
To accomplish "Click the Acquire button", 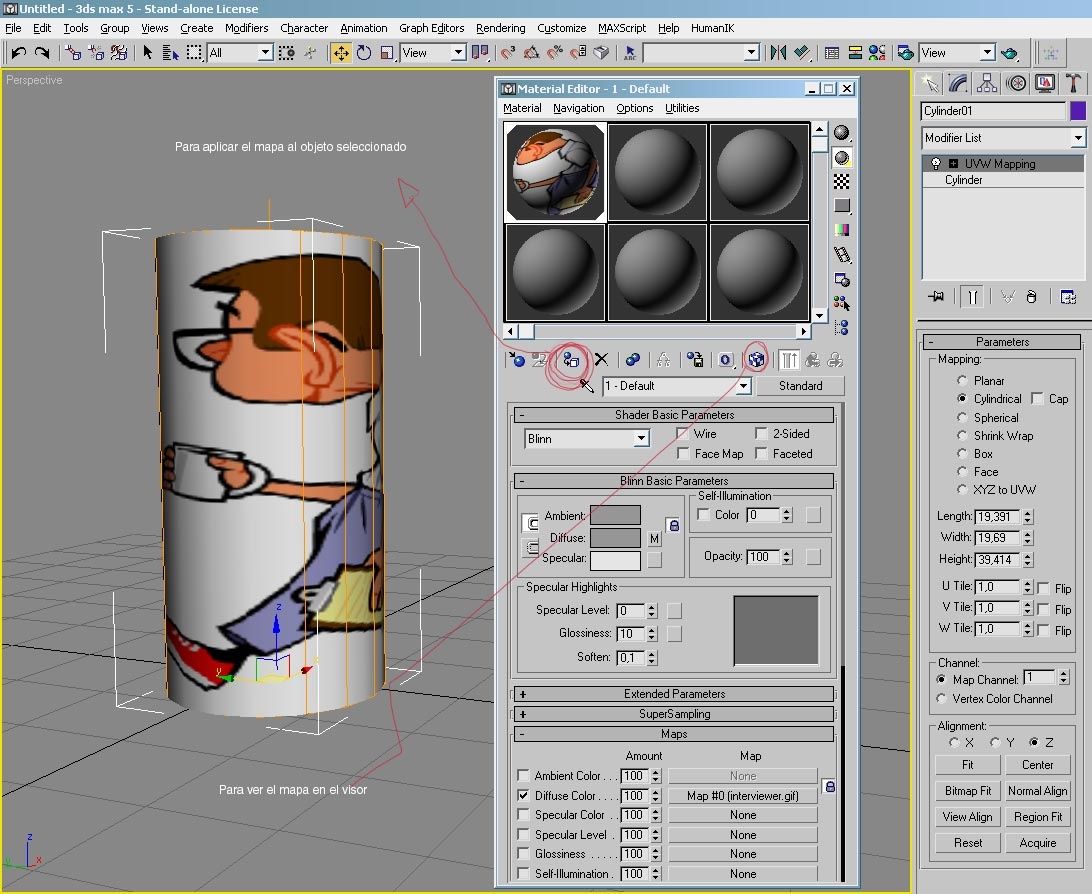I will 1038,842.
